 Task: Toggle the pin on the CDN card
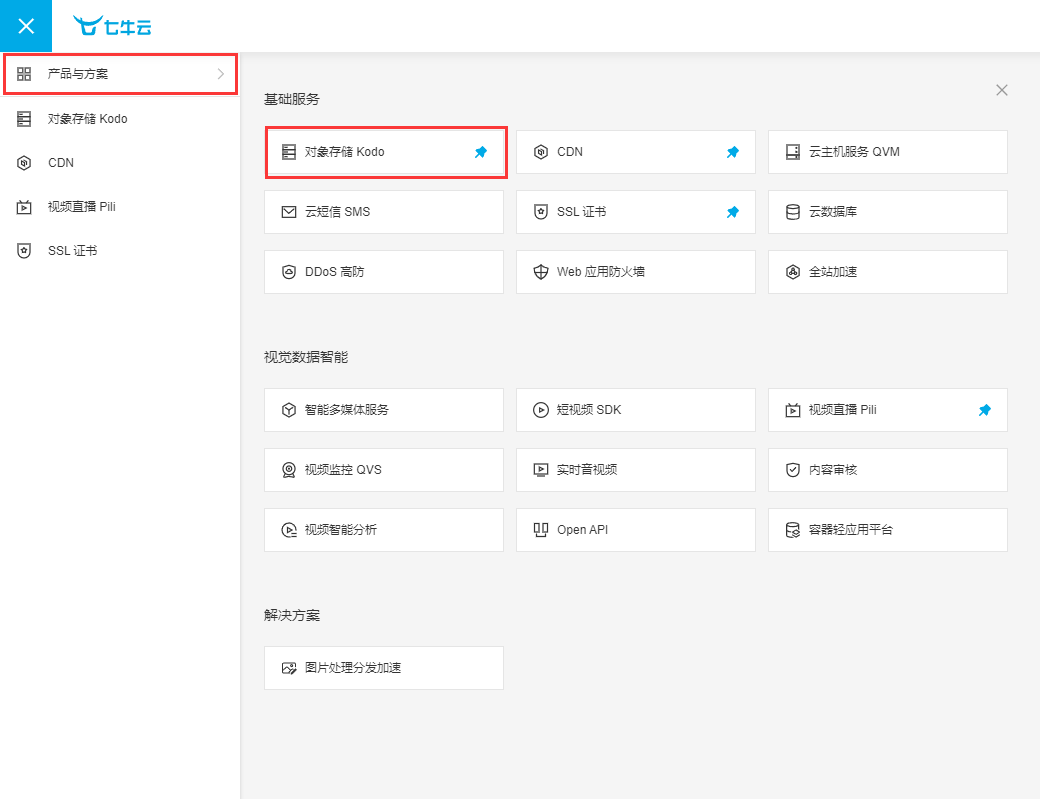click(x=733, y=152)
